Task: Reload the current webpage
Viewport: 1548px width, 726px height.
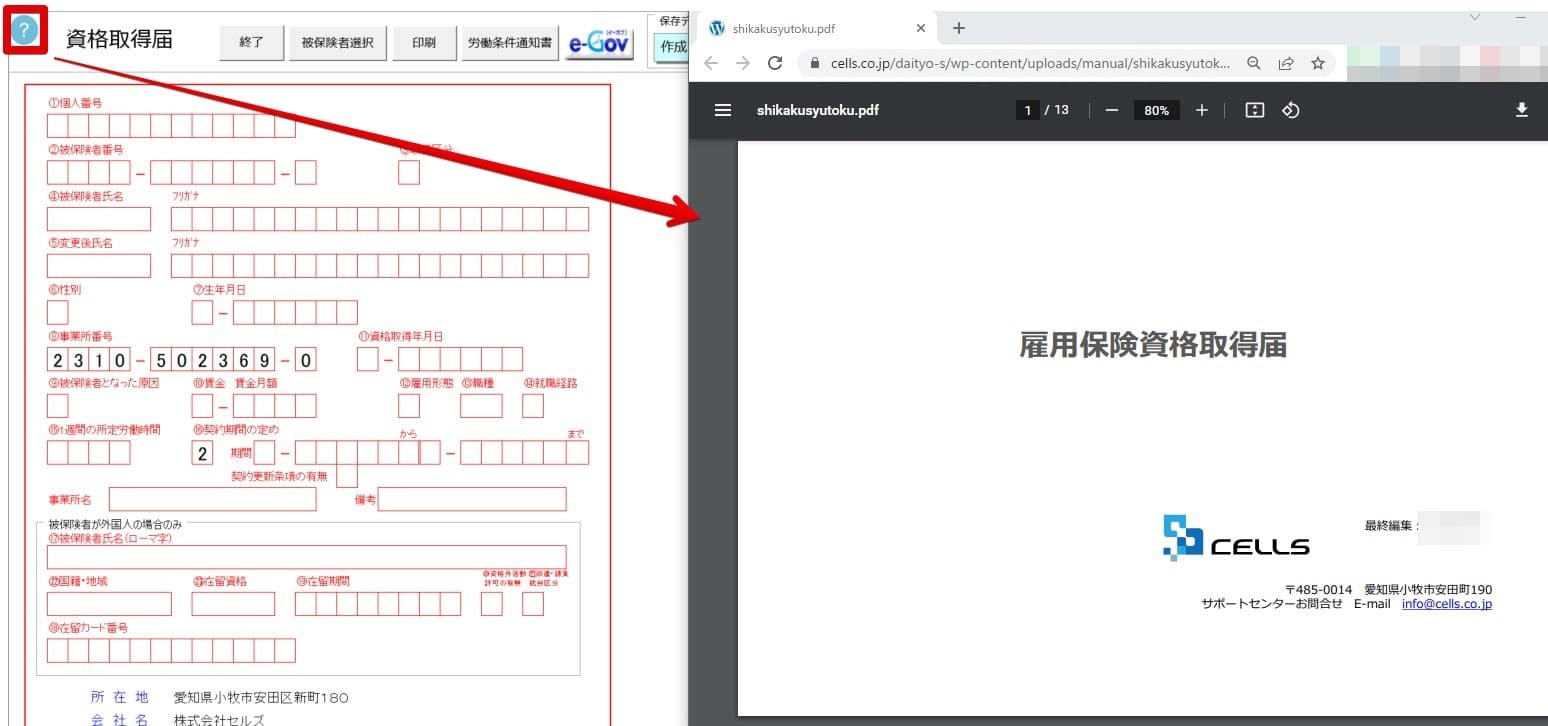Action: point(775,62)
